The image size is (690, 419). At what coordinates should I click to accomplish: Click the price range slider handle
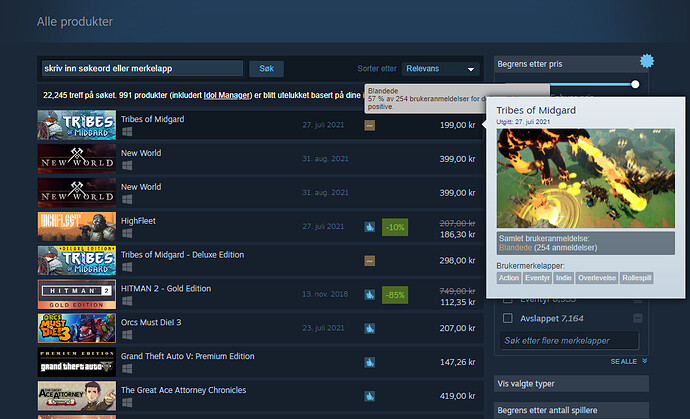point(635,84)
